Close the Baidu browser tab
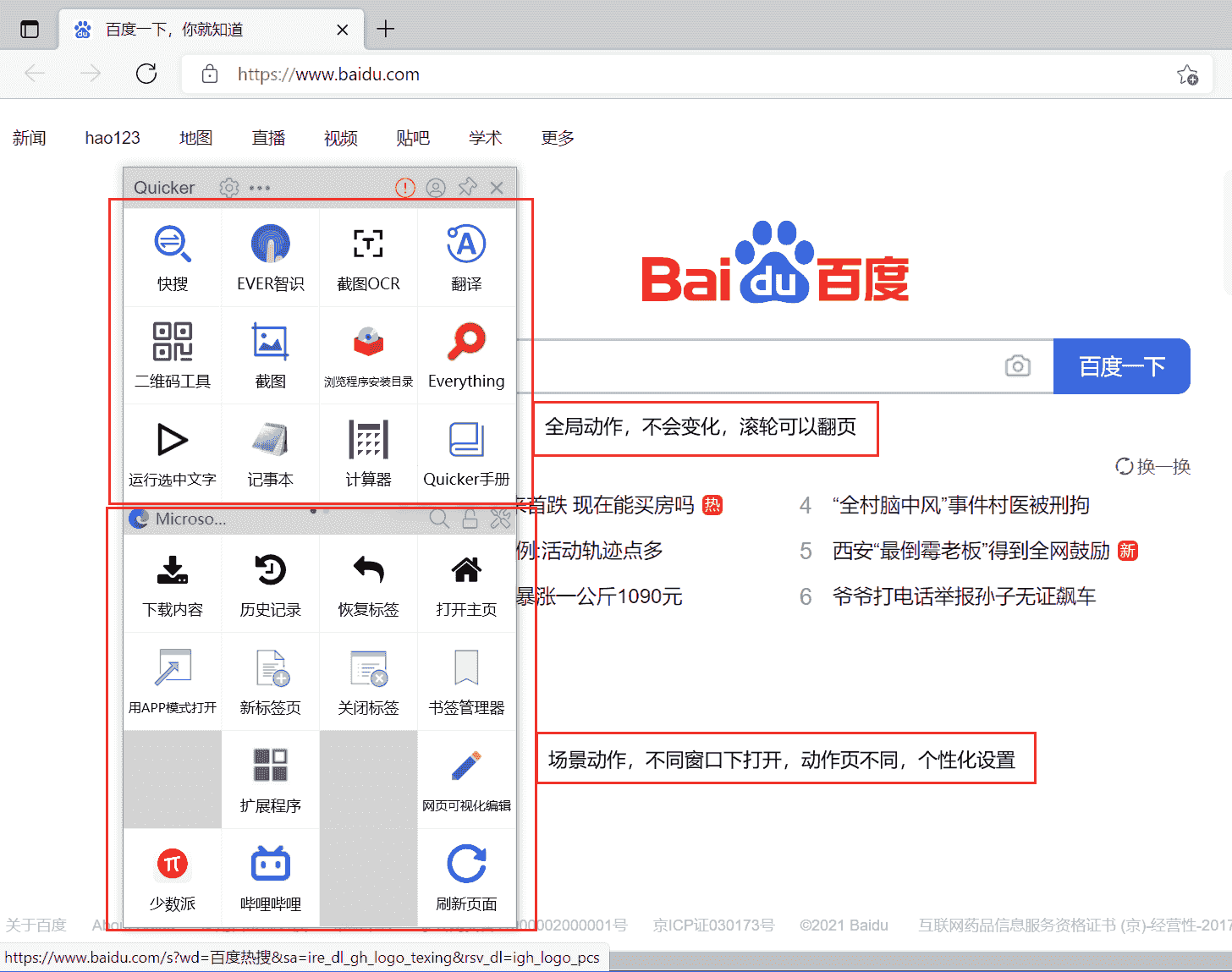The width and height of the screenshot is (1232, 972). (x=342, y=30)
